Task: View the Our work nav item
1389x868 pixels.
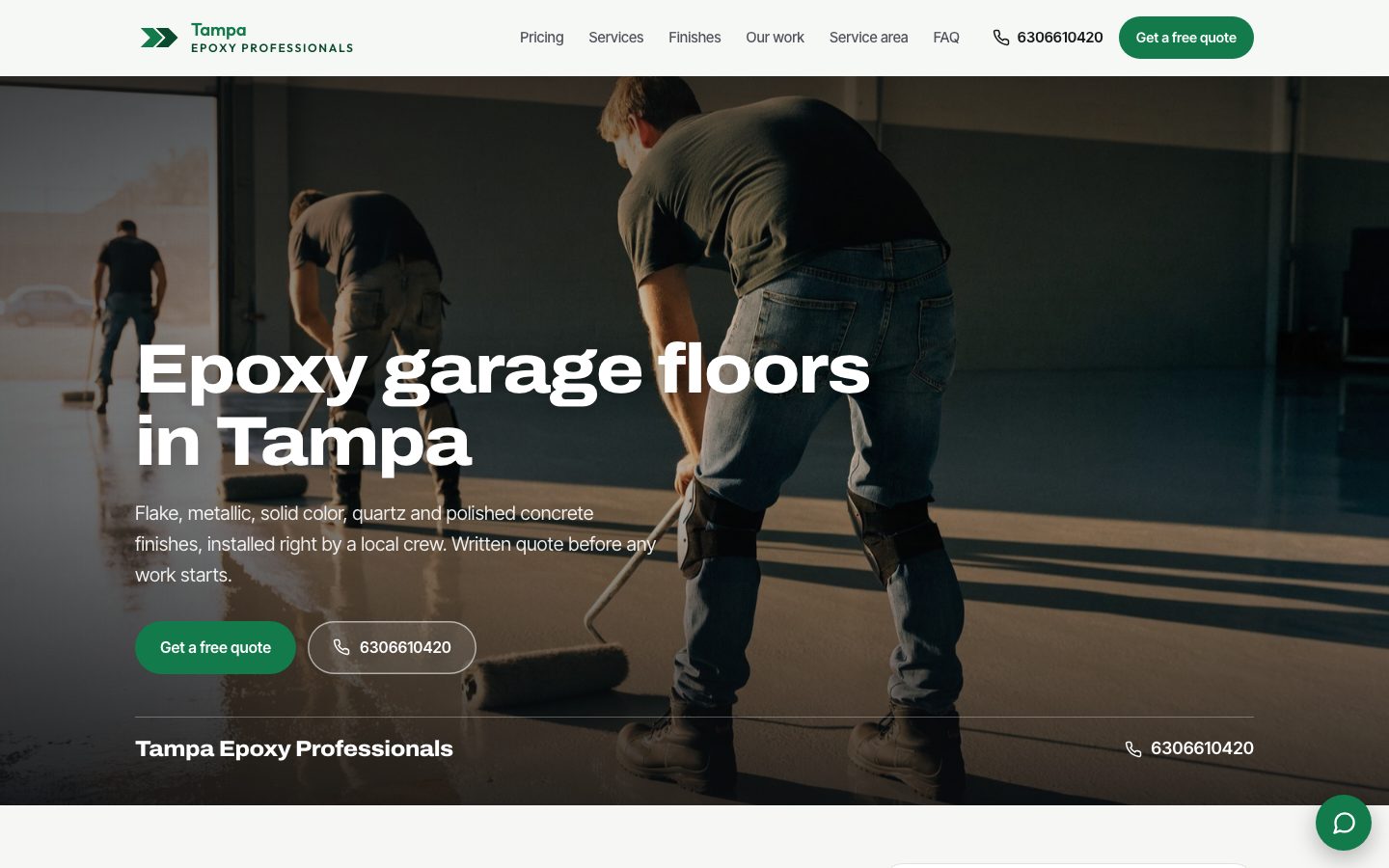Action: [x=775, y=38]
